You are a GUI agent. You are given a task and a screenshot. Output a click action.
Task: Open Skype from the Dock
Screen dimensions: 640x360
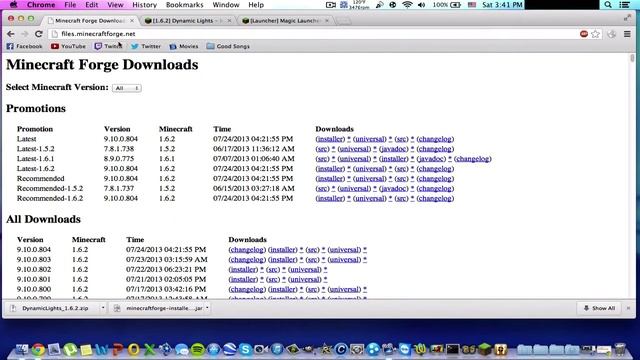click(245, 349)
